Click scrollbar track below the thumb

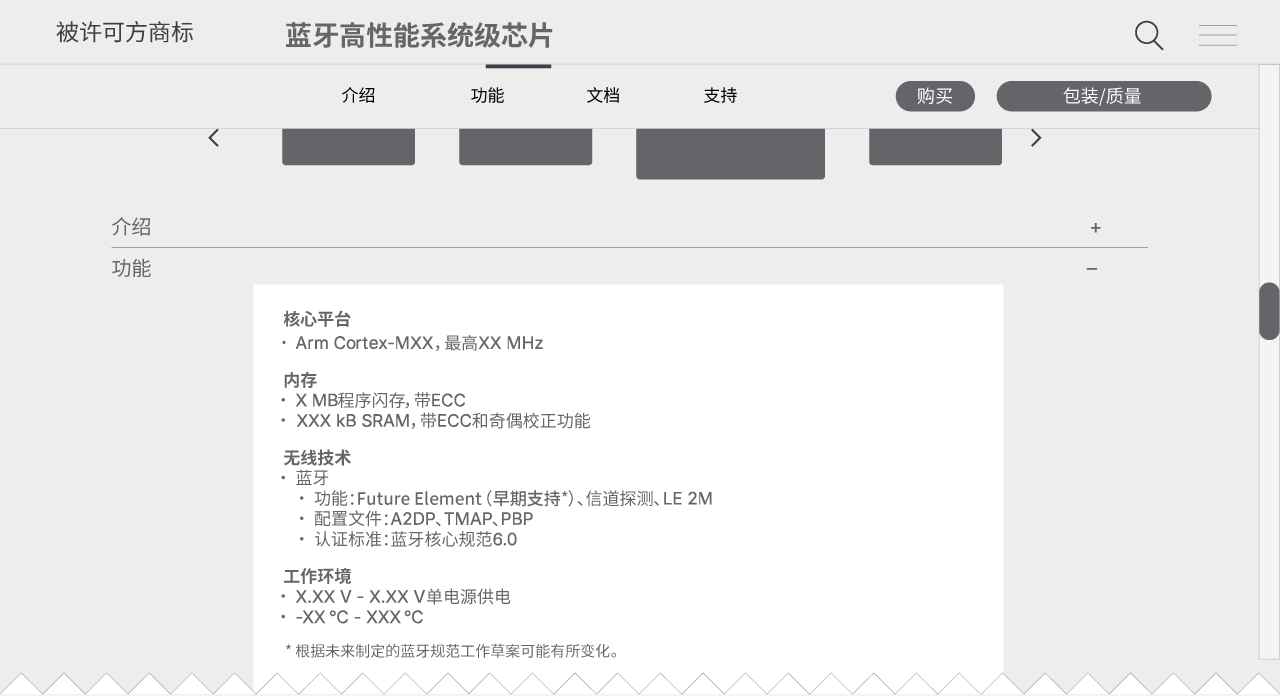(1269, 500)
